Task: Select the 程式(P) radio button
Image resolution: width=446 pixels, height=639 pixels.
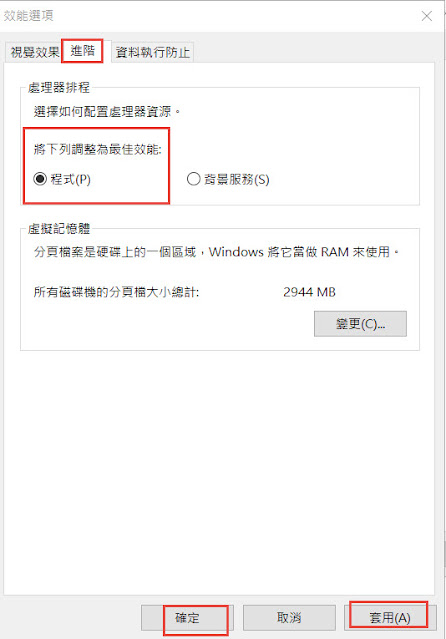Action: click(x=40, y=179)
